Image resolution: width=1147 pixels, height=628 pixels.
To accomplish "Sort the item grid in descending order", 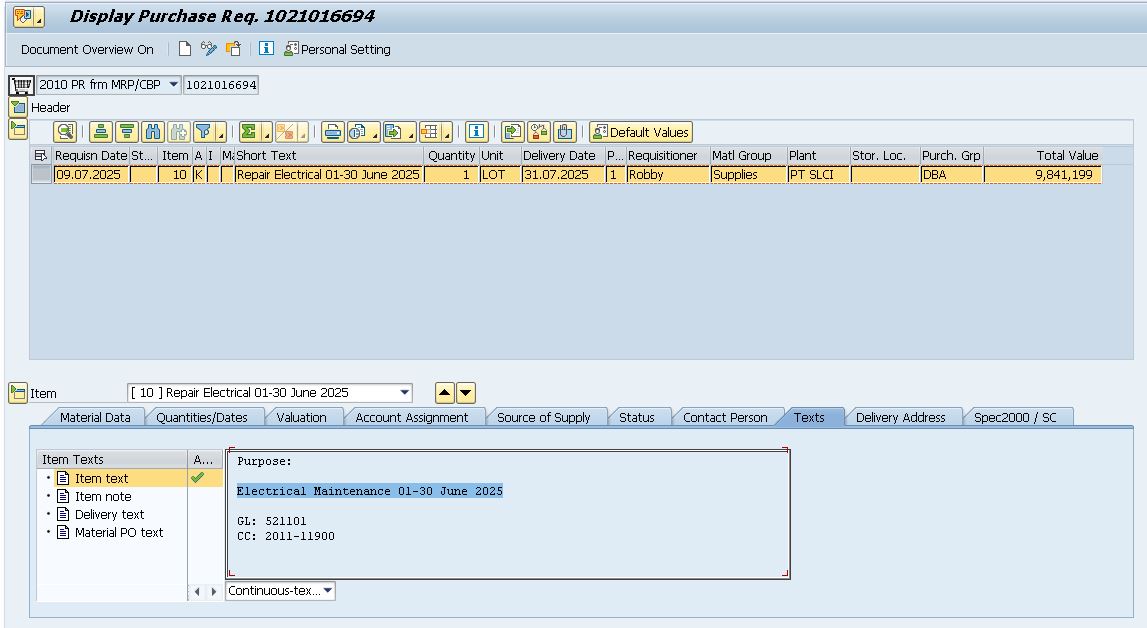I will tap(127, 132).
